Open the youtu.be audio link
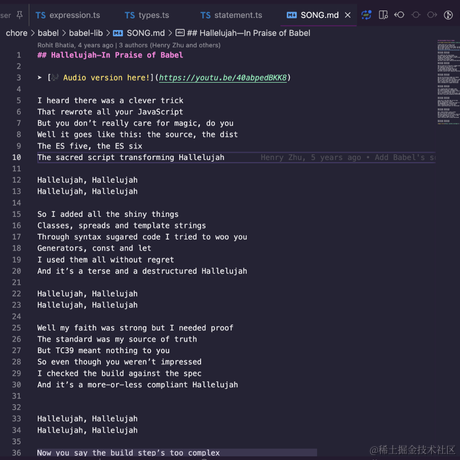This screenshot has width=460, height=460. point(223,78)
